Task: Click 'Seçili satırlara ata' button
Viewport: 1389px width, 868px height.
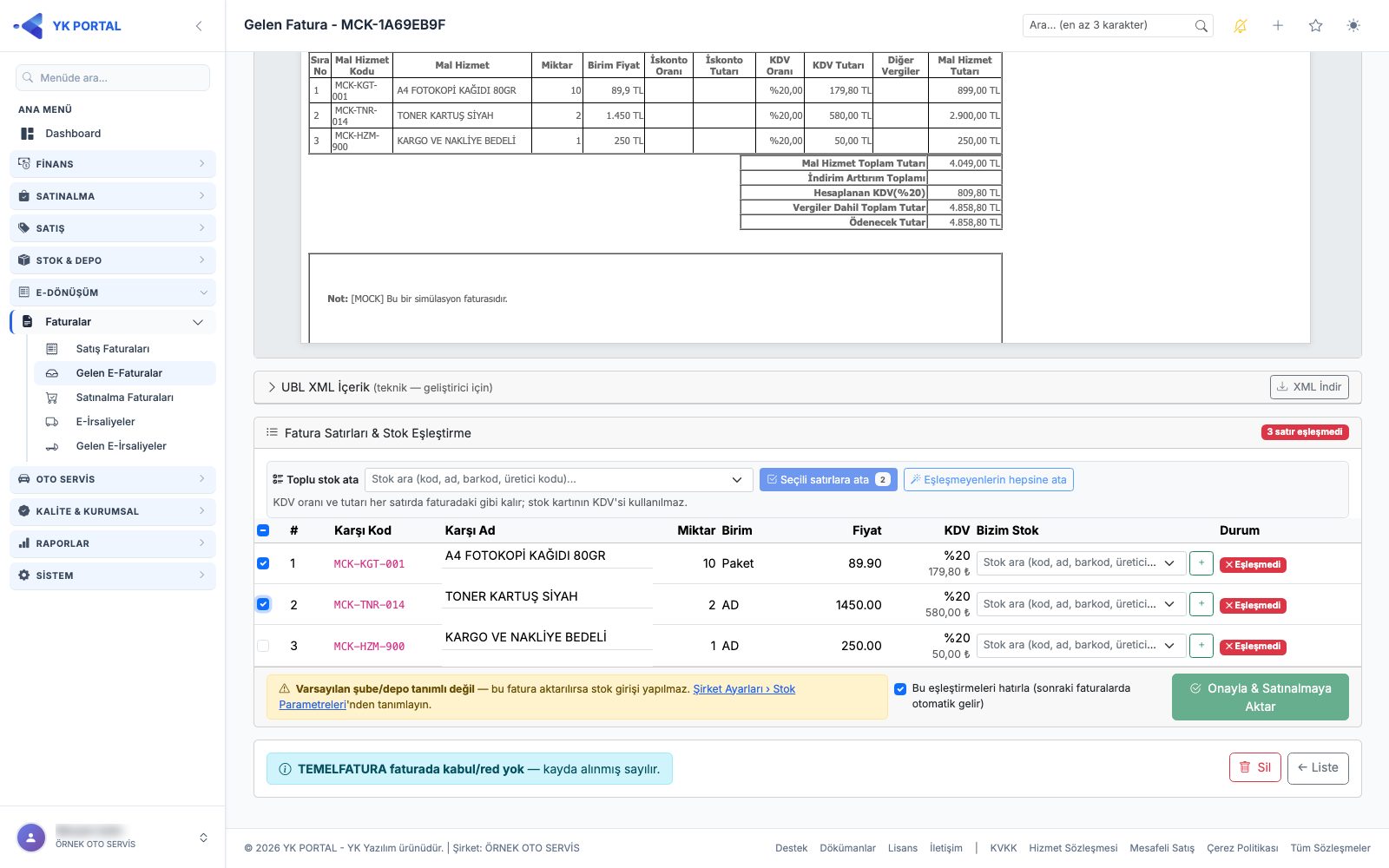Action: point(828,479)
